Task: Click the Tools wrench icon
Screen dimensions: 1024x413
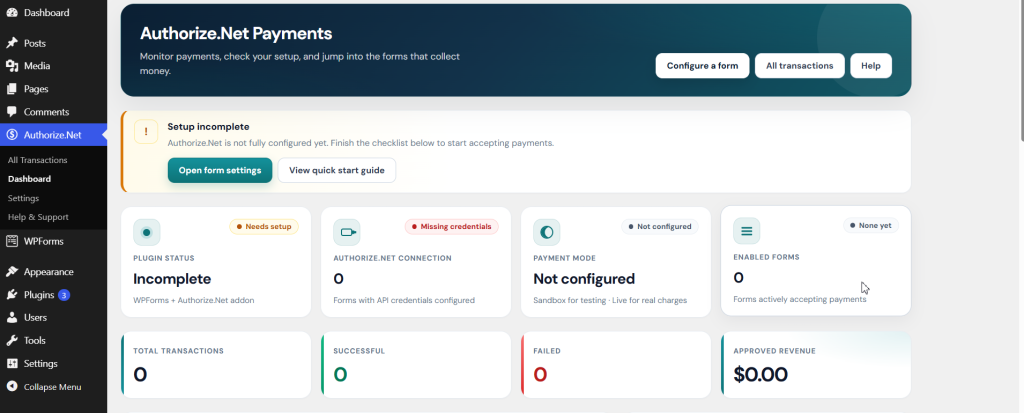Action: click(12, 340)
